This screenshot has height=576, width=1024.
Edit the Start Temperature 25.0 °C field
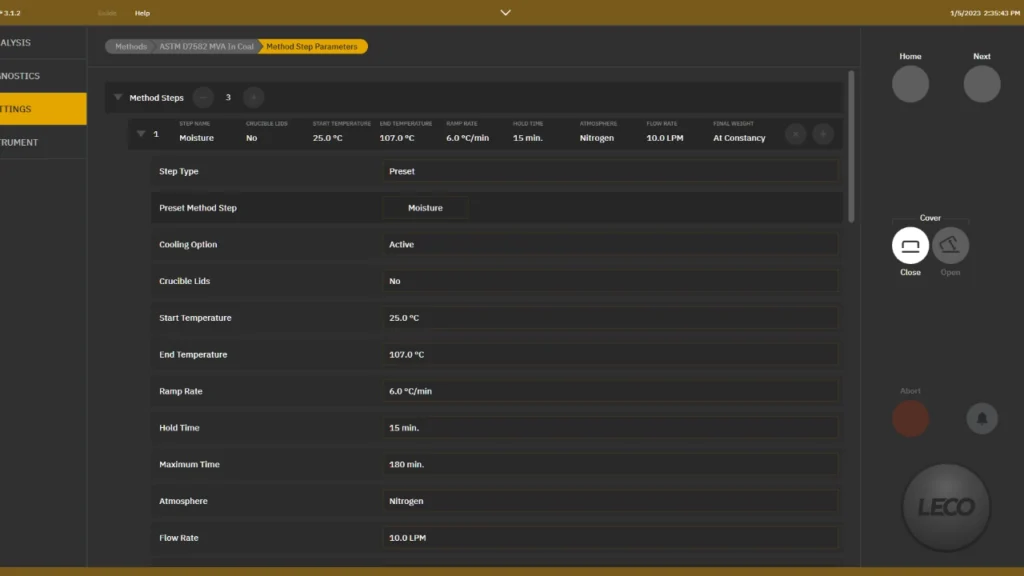pyautogui.click(x=610, y=317)
